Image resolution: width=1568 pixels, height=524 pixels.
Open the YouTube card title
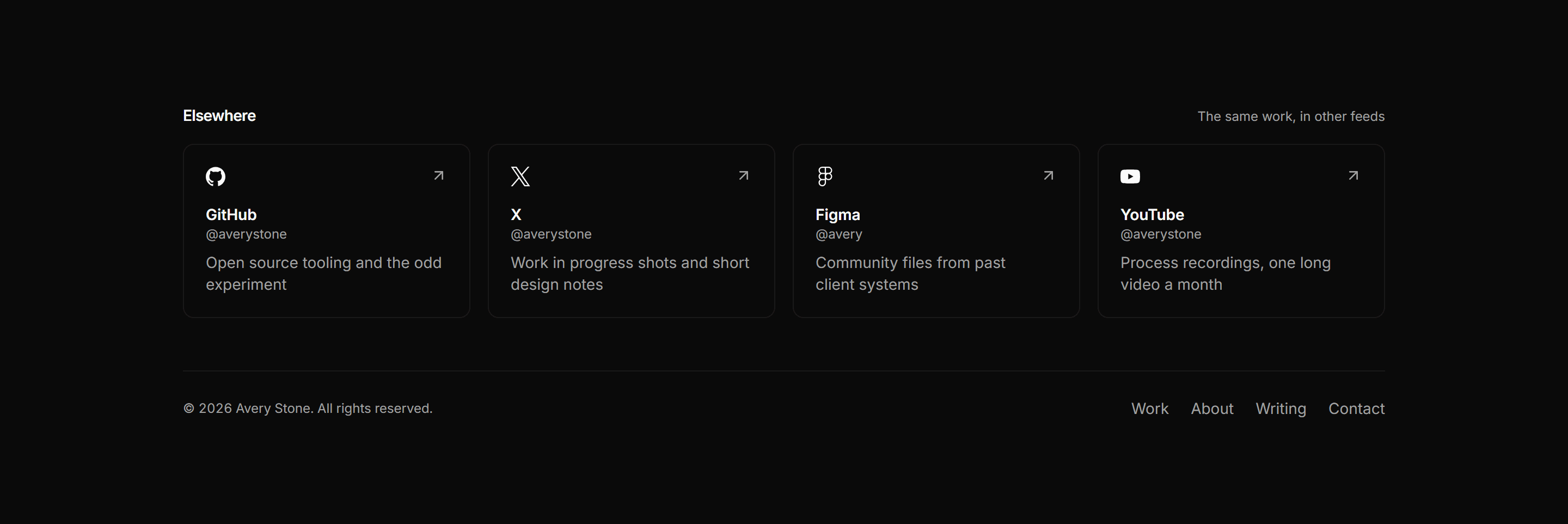(x=1152, y=215)
